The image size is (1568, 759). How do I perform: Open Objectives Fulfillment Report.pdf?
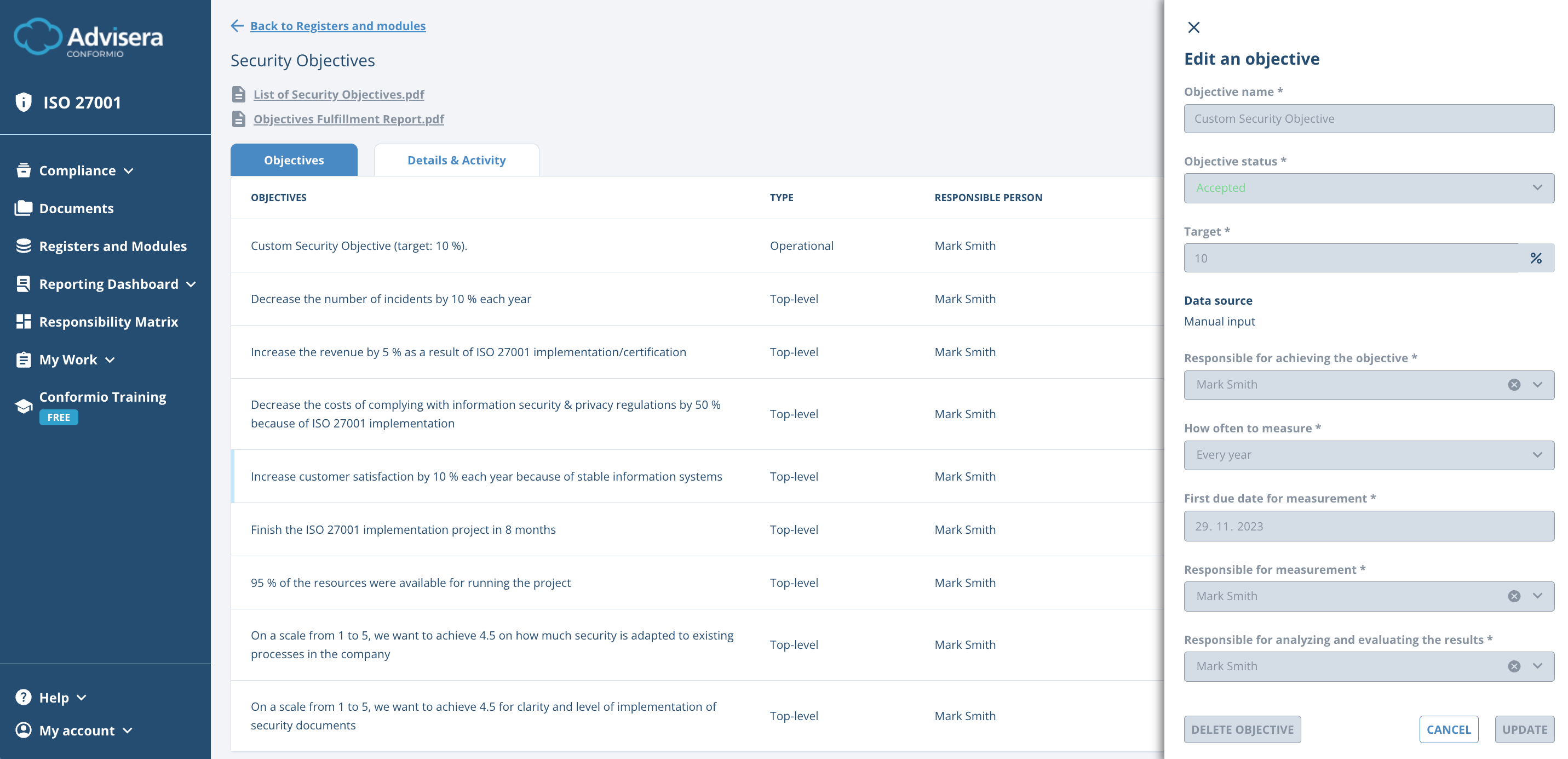pos(348,119)
